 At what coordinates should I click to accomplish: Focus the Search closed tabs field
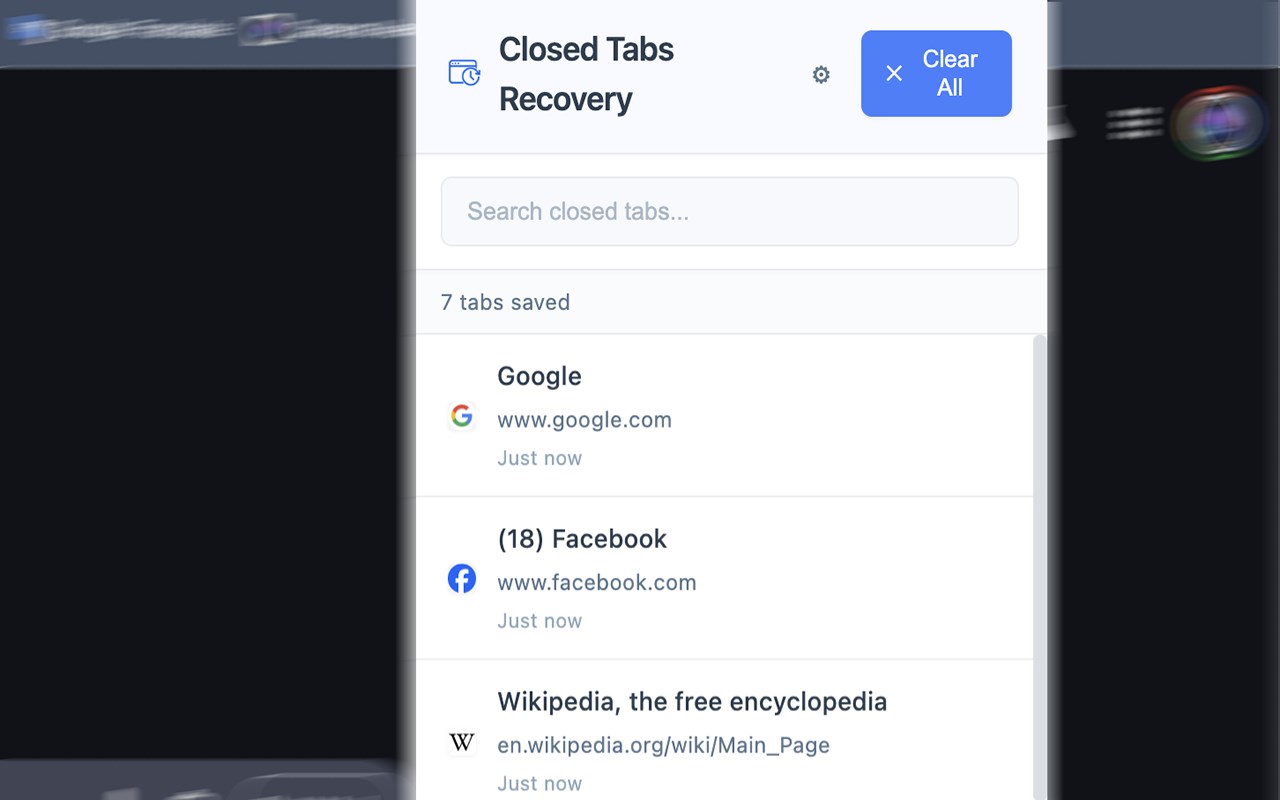pyautogui.click(x=730, y=212)
